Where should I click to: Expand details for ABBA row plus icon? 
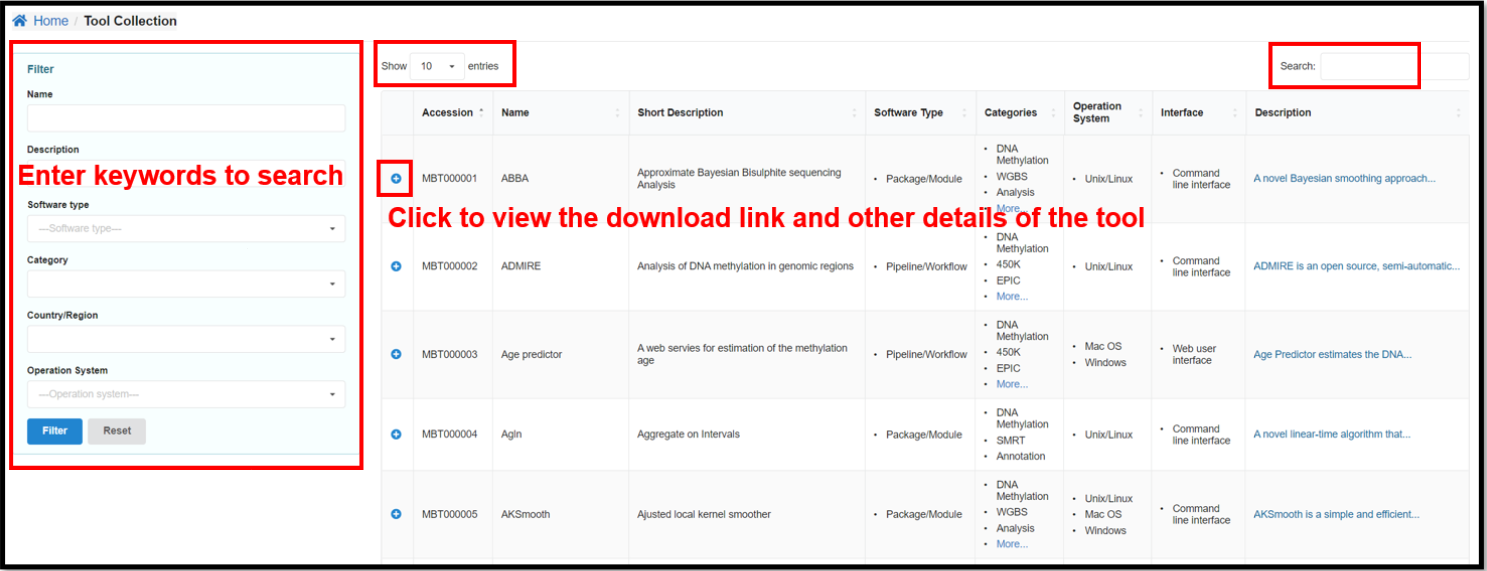(396, 178)
